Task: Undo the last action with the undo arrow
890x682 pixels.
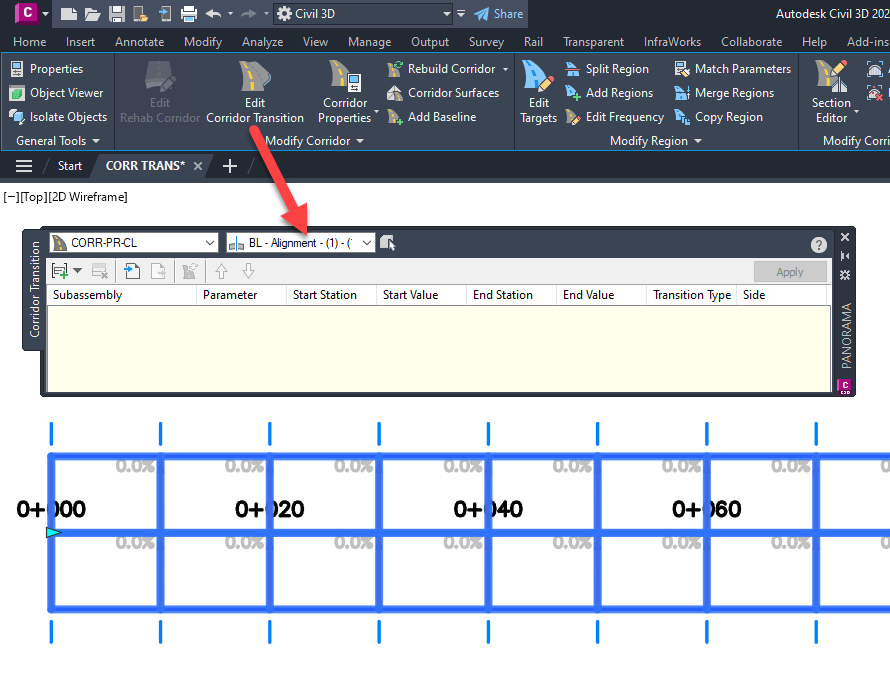Action: 213,14
